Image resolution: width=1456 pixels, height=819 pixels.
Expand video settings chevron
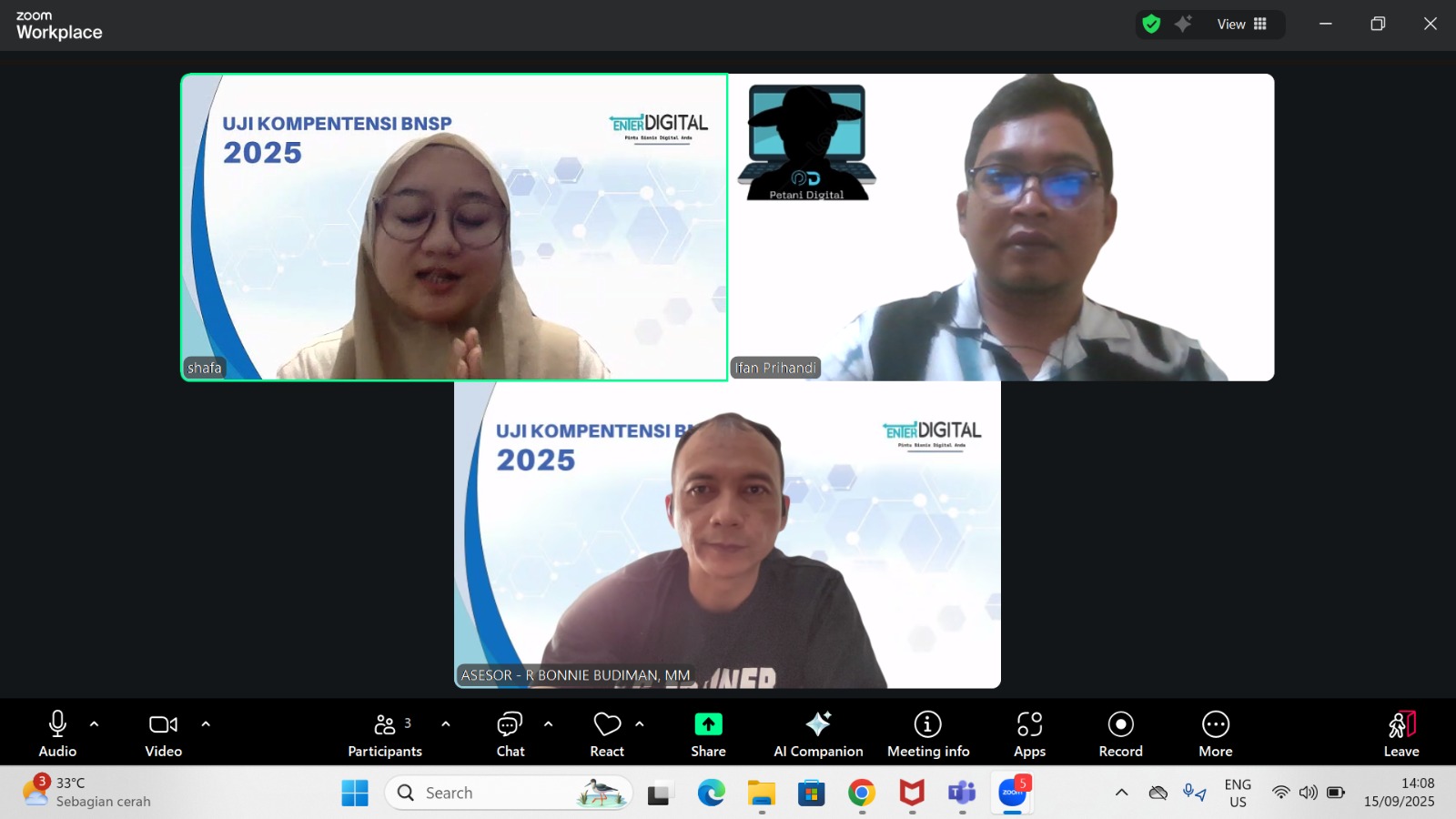(x=206, y=723)
